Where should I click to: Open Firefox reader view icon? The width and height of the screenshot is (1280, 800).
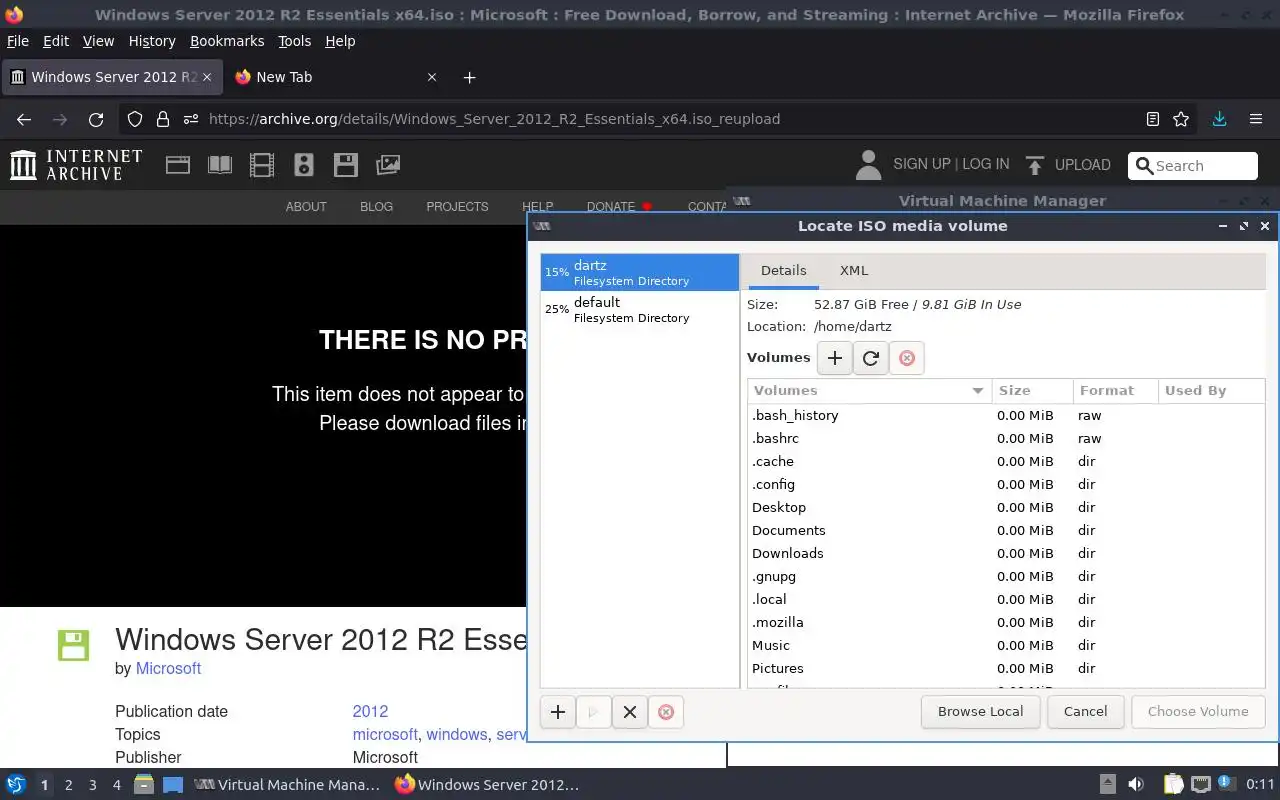(1153, 119)
